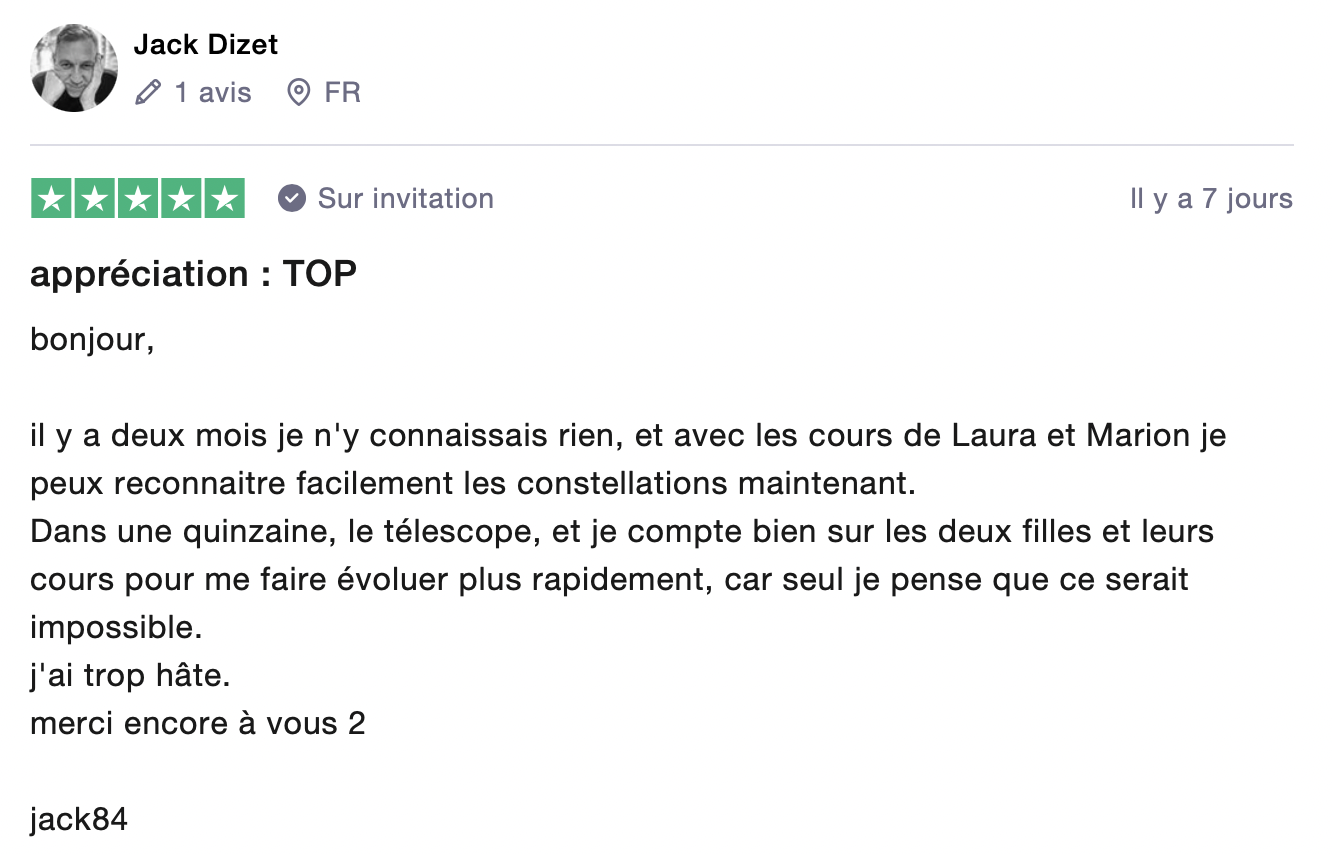Click the third green rating star
This screenshot has height=854, width=1332.
[138, 198]
